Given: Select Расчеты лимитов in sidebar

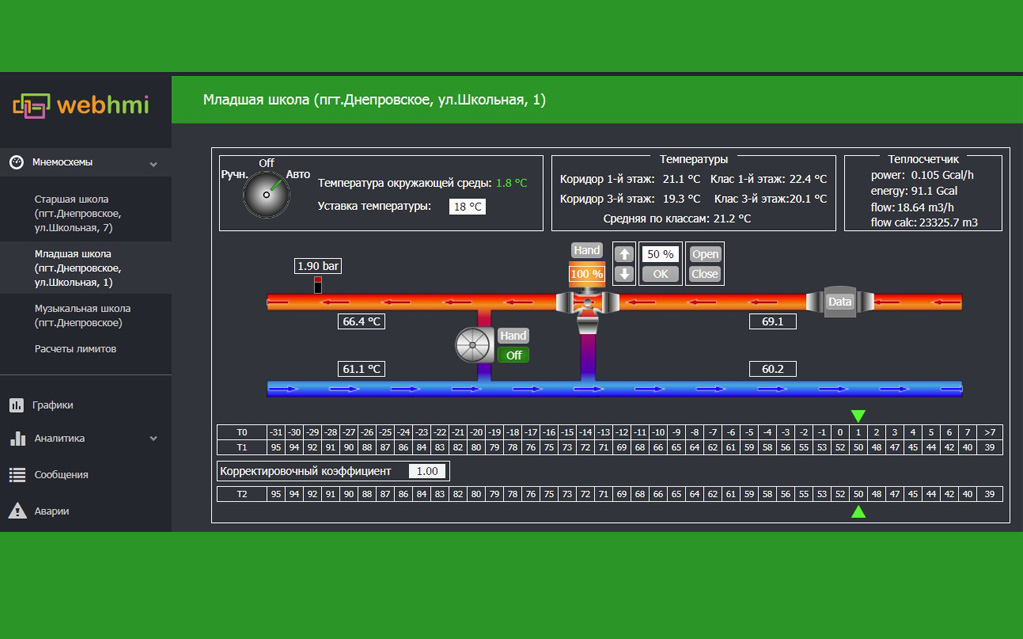Looking at the screenshot, I should tap(75, 349).
